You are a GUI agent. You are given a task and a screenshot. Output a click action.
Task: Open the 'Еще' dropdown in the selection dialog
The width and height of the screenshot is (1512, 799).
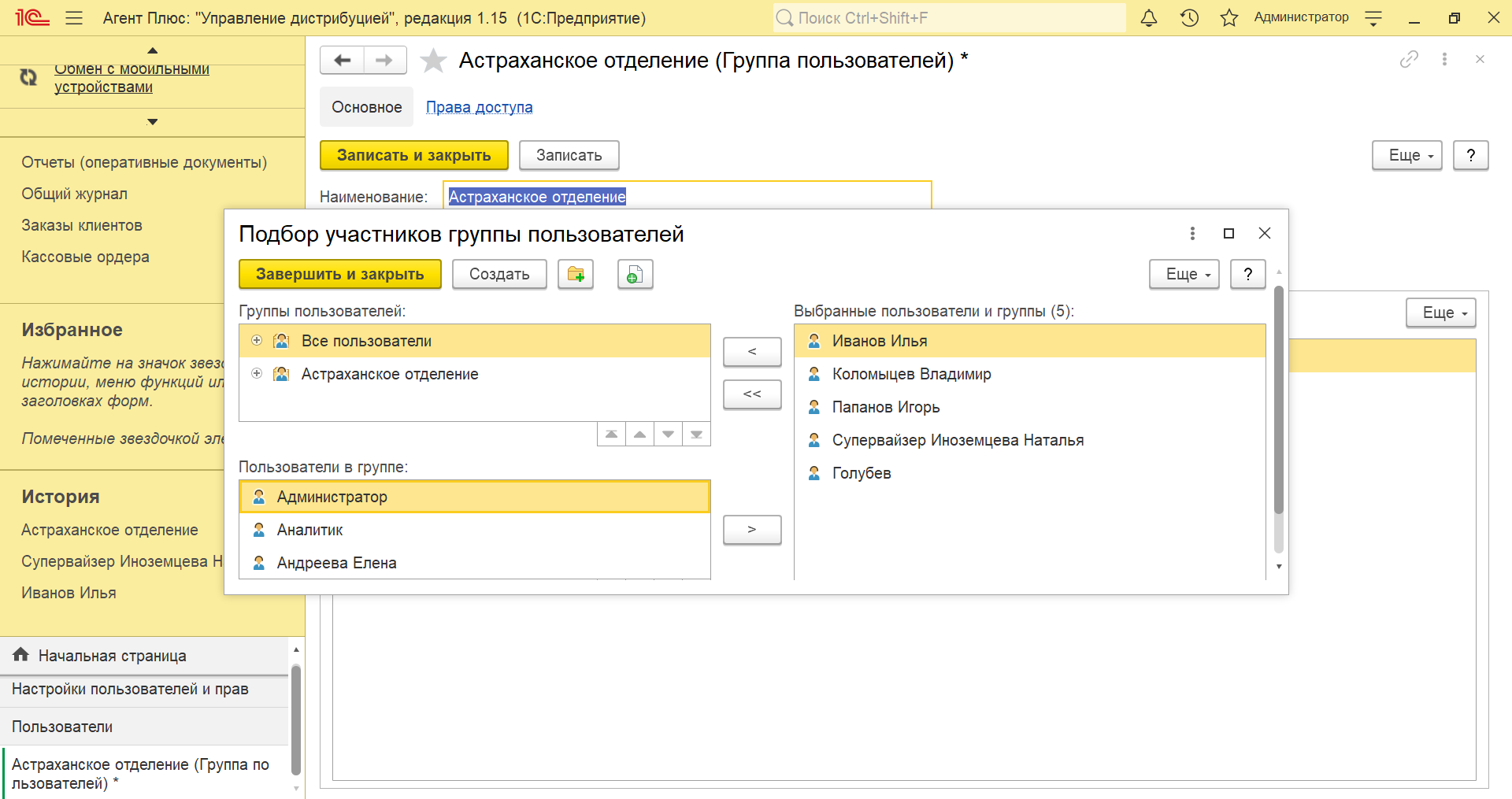click(1184, 274)
